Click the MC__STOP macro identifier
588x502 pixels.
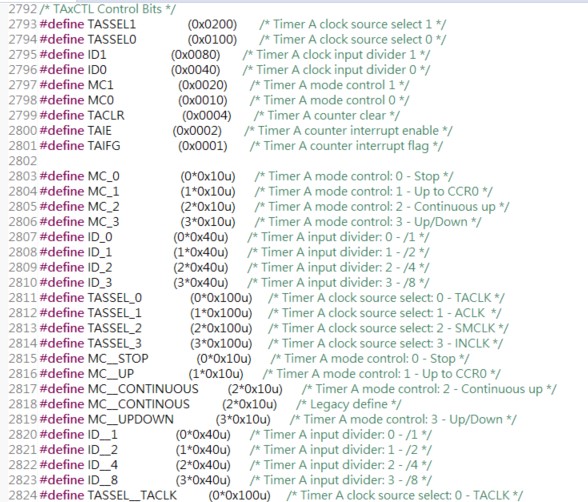[118, 358]
